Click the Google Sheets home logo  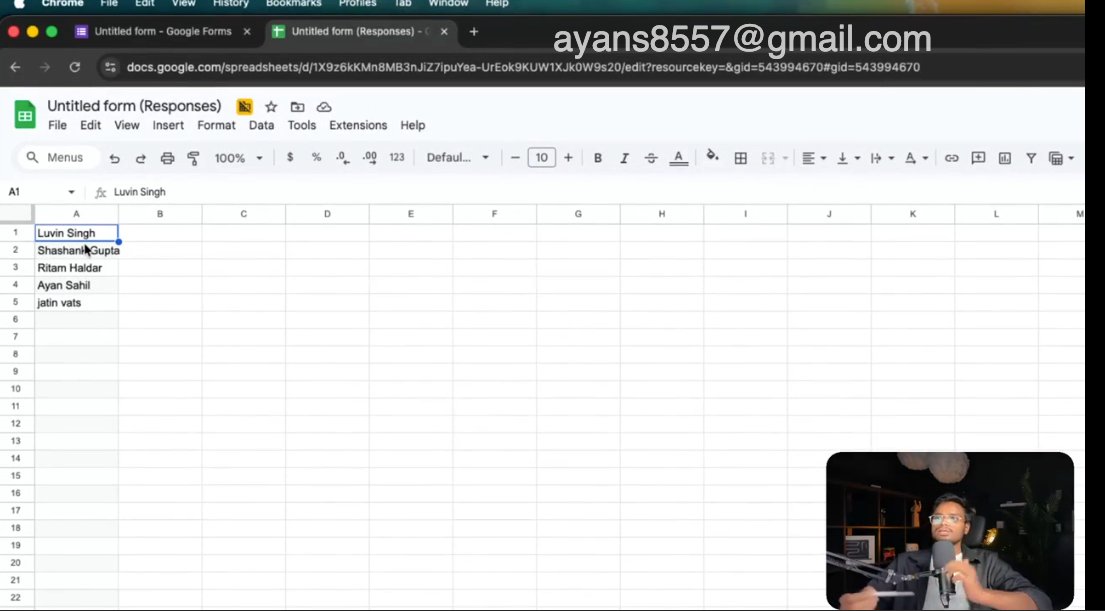25,115
